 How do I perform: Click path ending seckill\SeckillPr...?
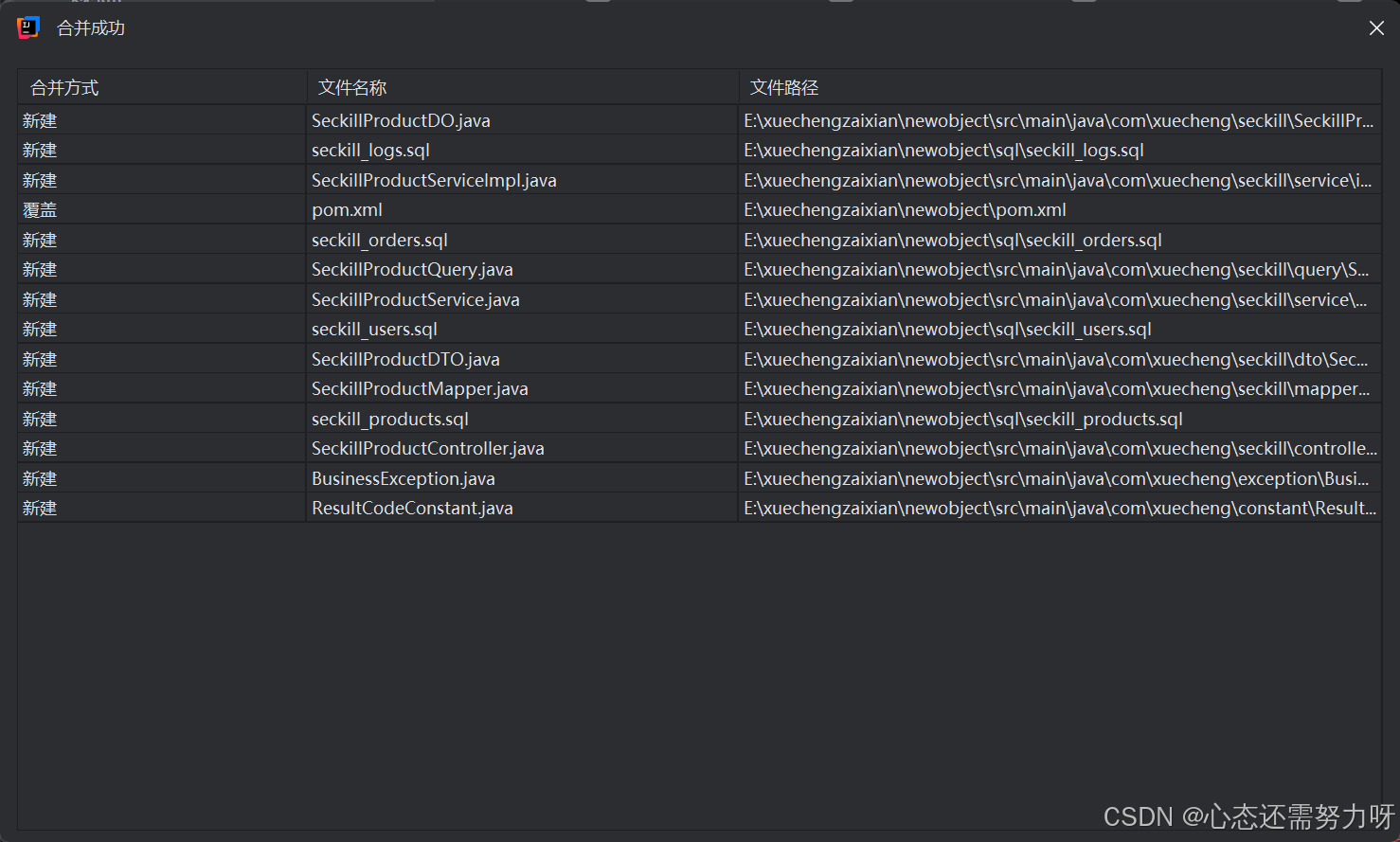coord(1058,120)
